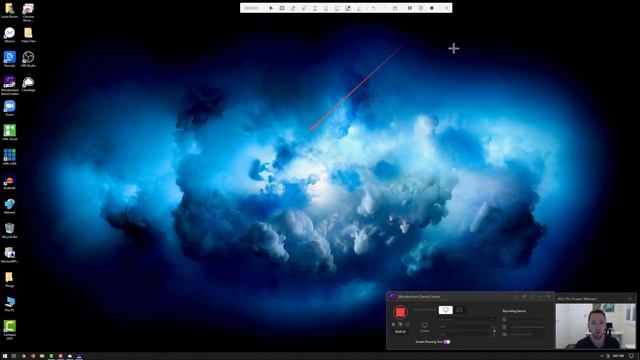Viewport: 640px width, 360px height.
Task: Open the Audacity desktop shortcut
Action: pos(9,182)
